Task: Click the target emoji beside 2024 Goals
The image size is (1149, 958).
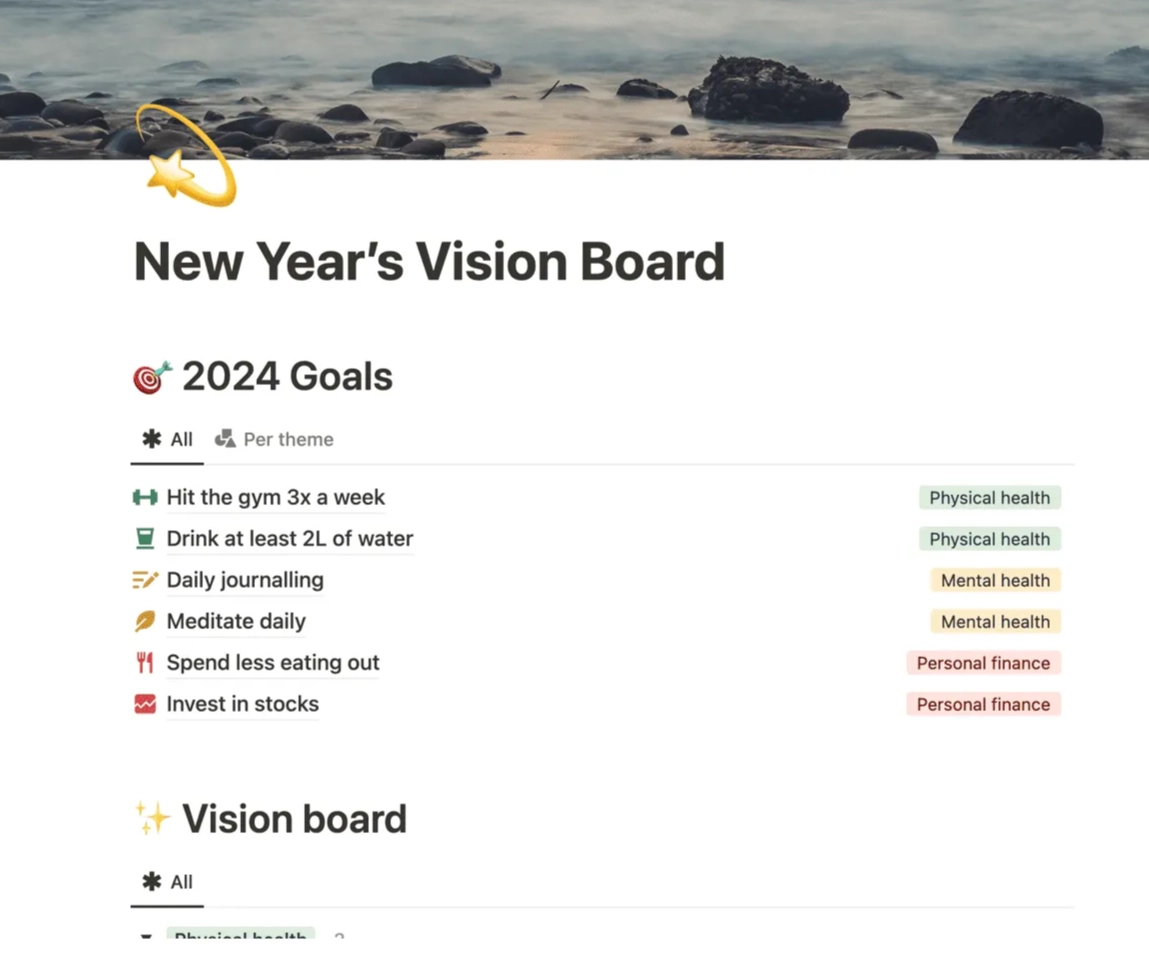Action: pyautogui.click(x=152, y=377)
